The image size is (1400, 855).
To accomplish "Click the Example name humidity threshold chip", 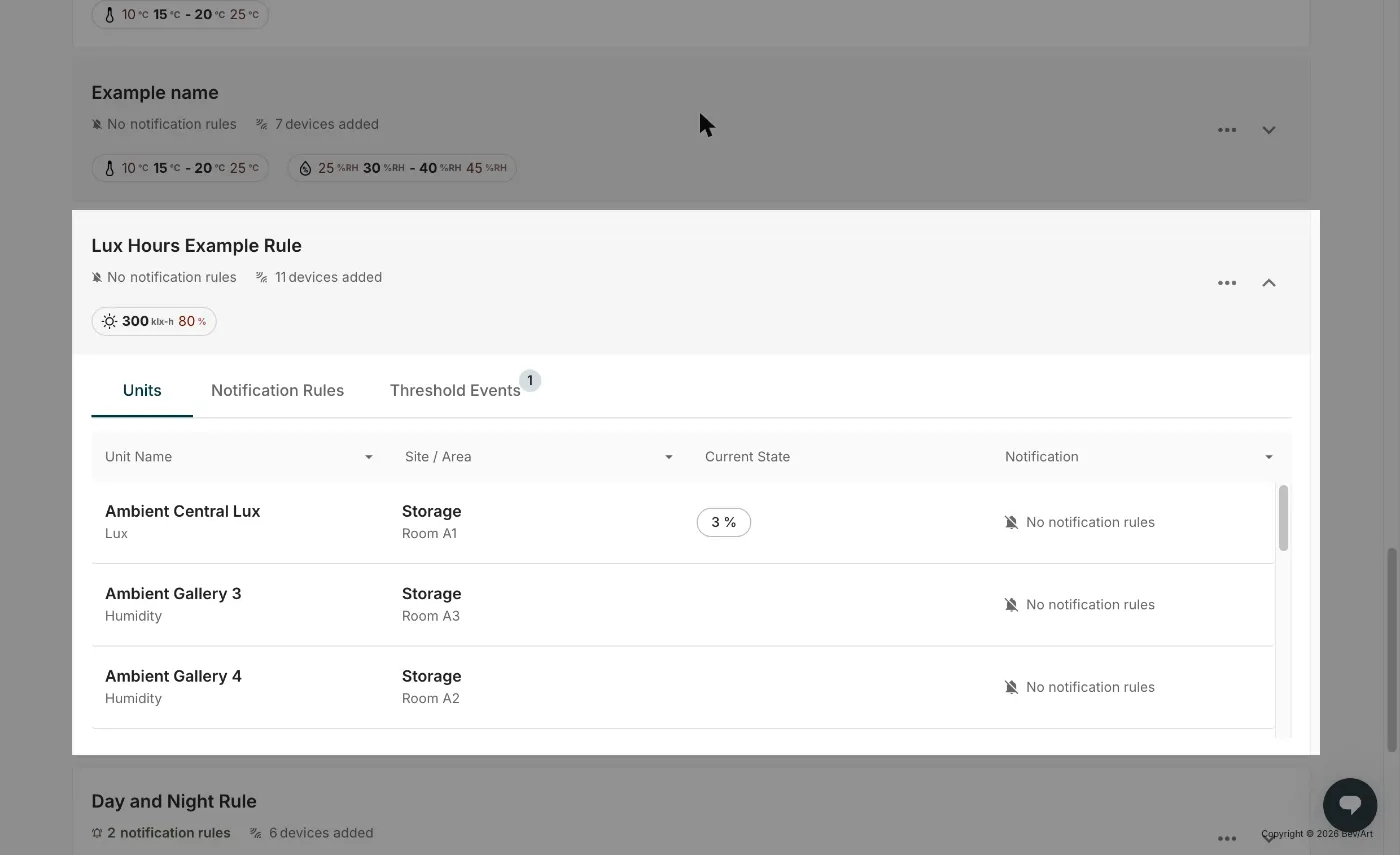I will [x=402, y=168].
